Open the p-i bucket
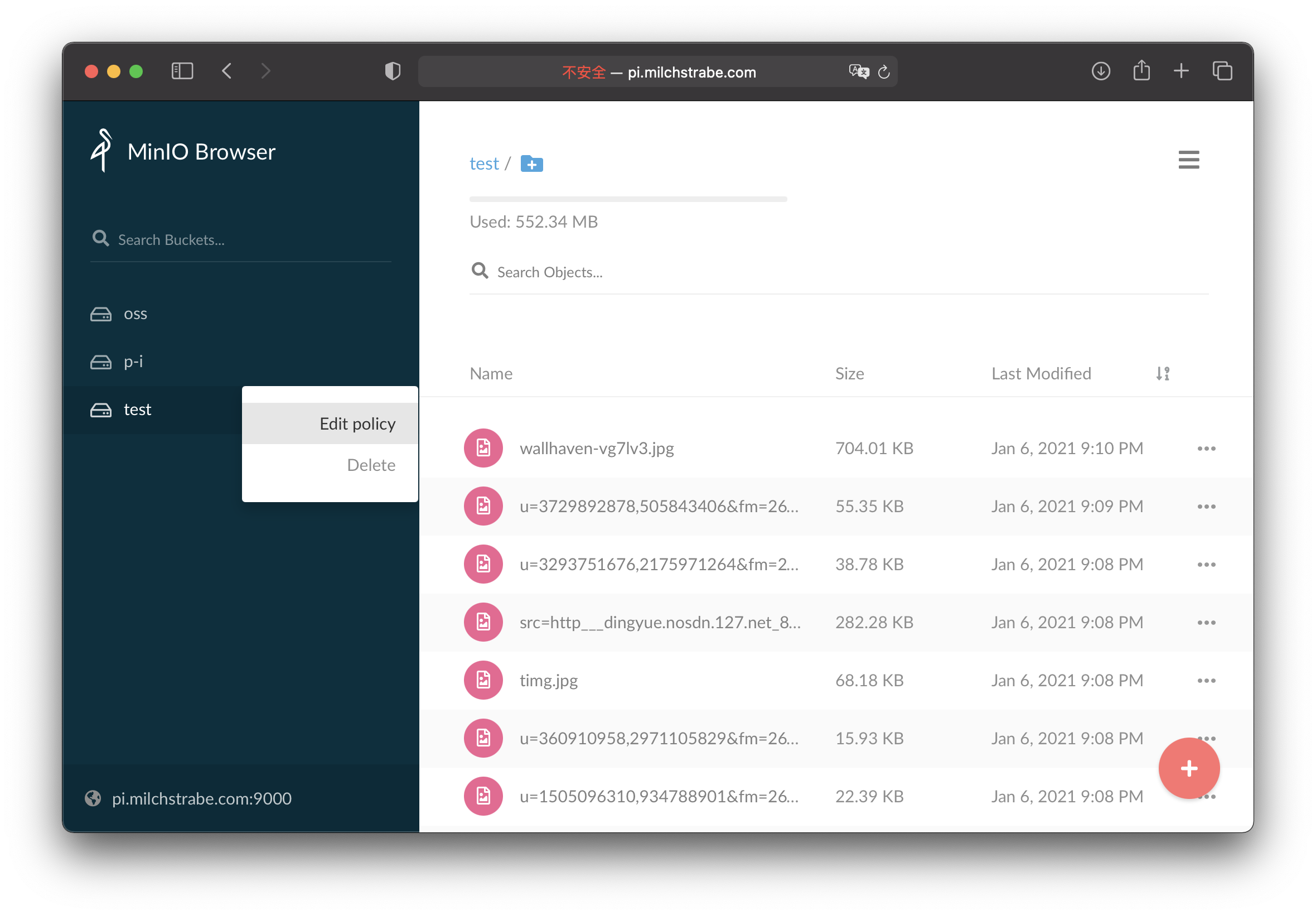Image resolution: width=1316 pixels, height=915 pixels. (133, 362)
